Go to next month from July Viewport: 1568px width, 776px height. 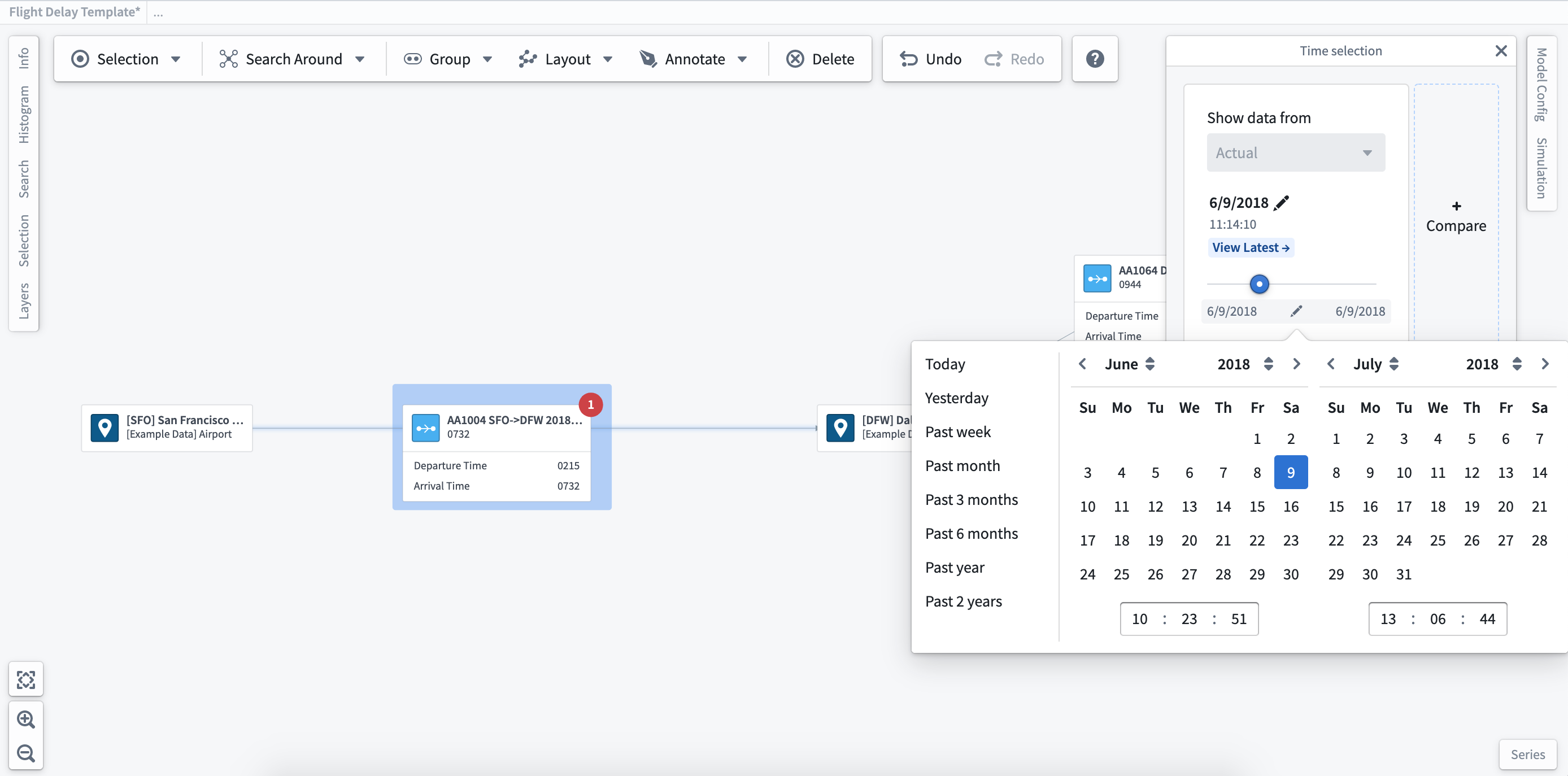1545,364
